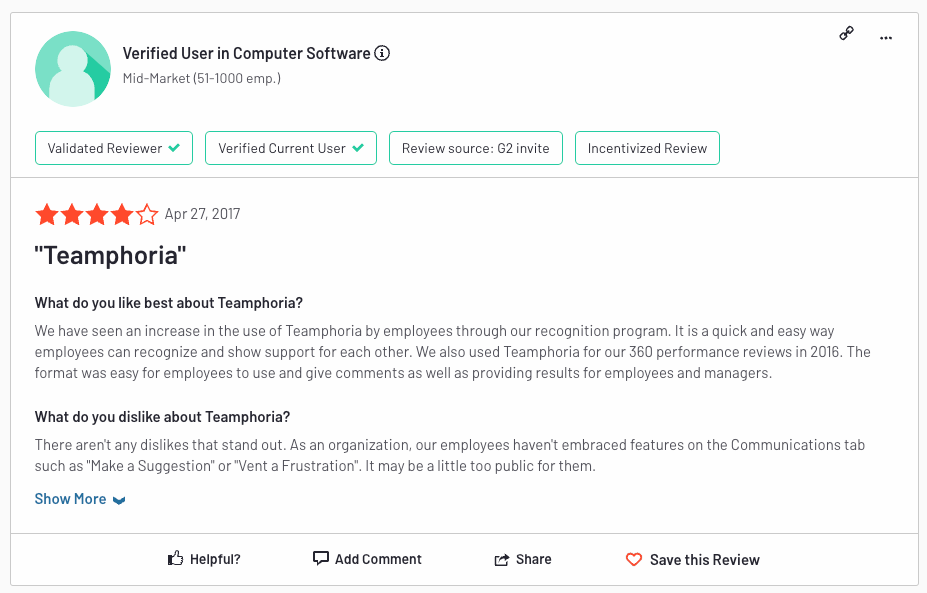This screenshot has width=927, height=593.
Task: Click the share arrow icon
Action: [x=501, y=559]
